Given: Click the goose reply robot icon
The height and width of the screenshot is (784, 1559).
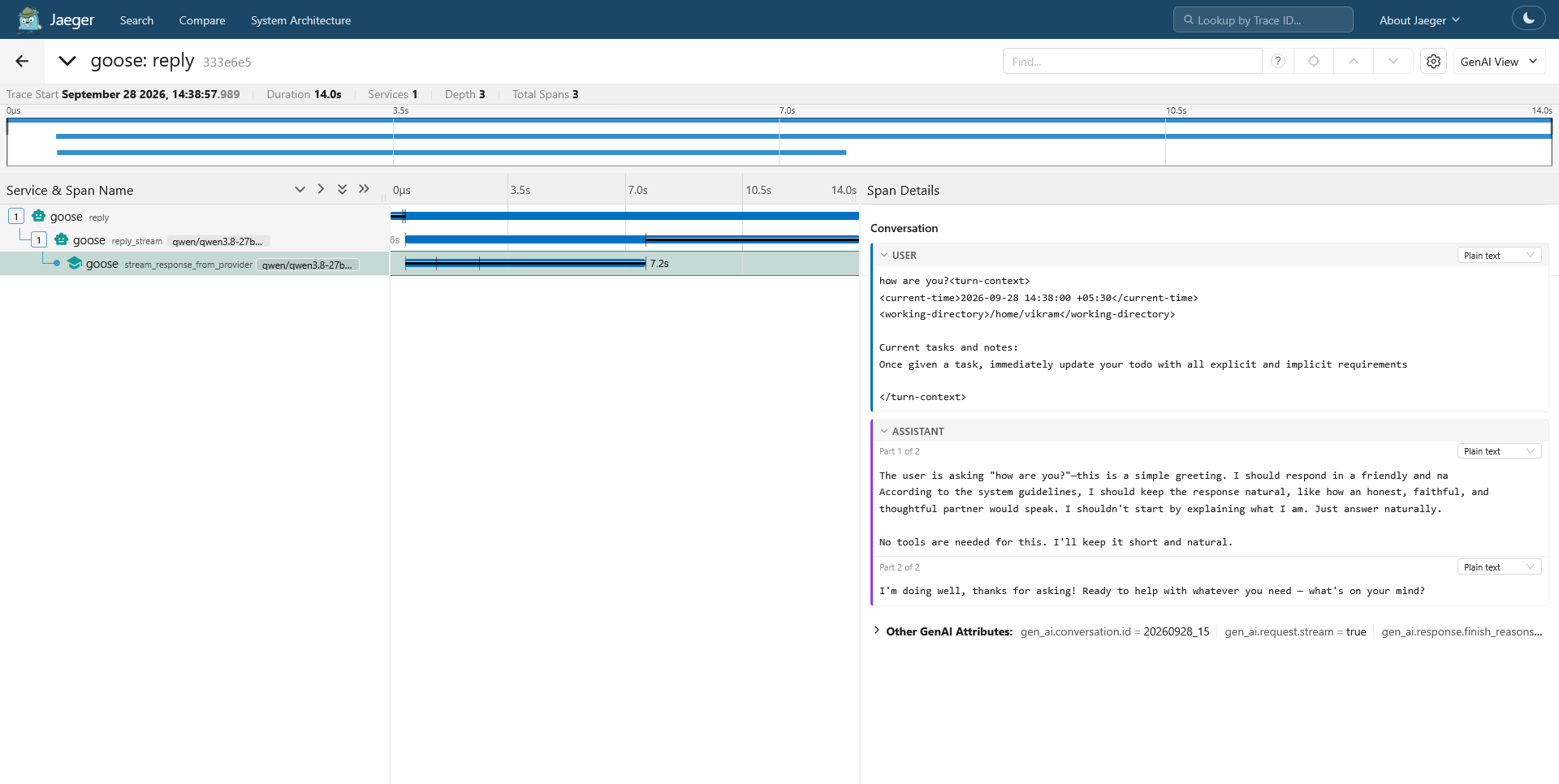Looking at the screenshot, I should point(38,216).
